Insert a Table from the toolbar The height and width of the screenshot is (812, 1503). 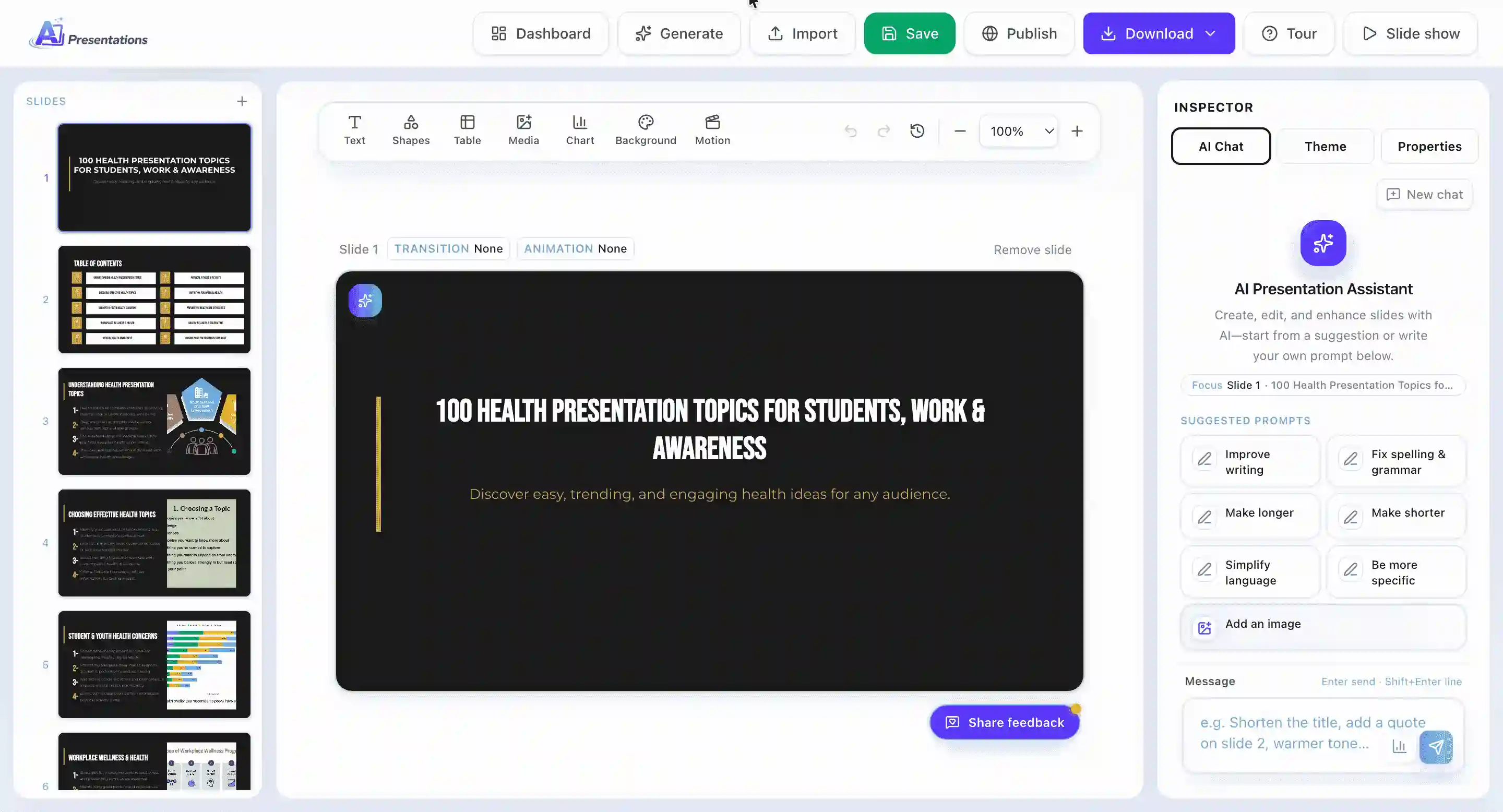point(468,130)
